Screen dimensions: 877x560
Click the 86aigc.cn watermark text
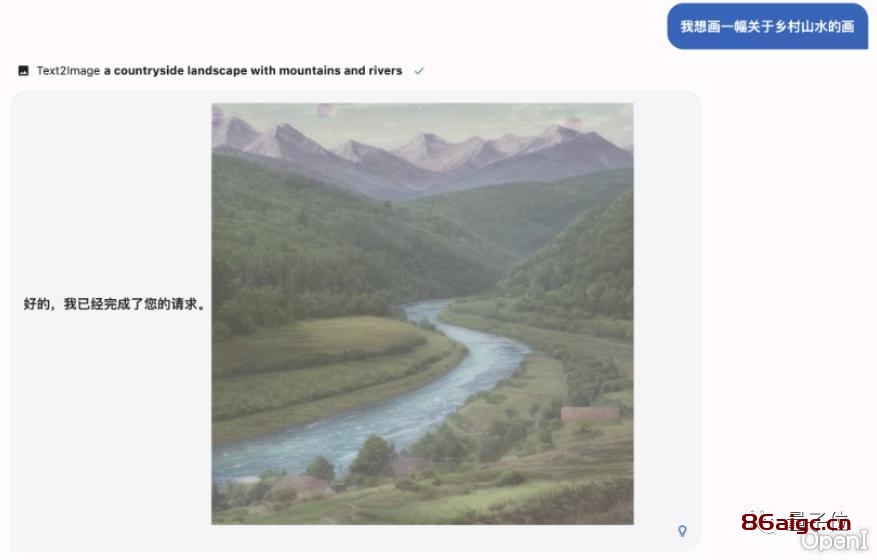click(796, 523)
